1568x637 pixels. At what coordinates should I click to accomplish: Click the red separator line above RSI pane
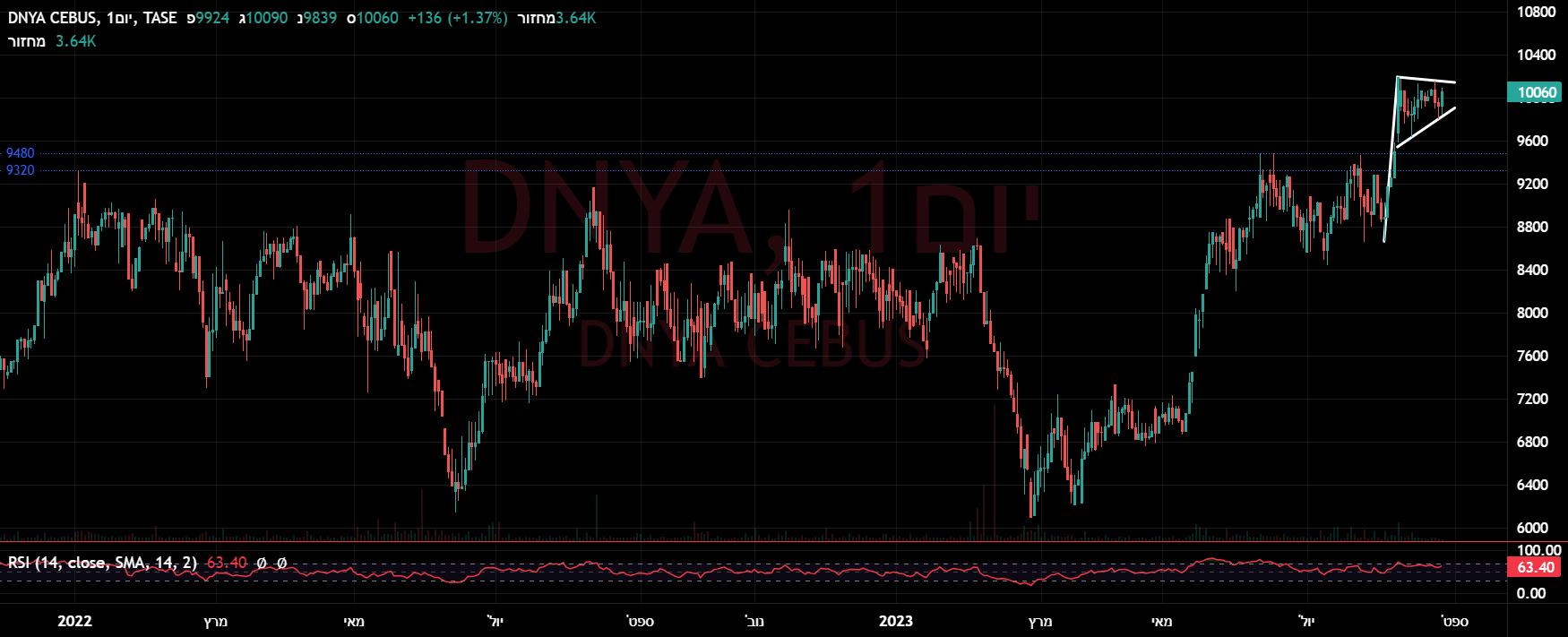(753, 541)
